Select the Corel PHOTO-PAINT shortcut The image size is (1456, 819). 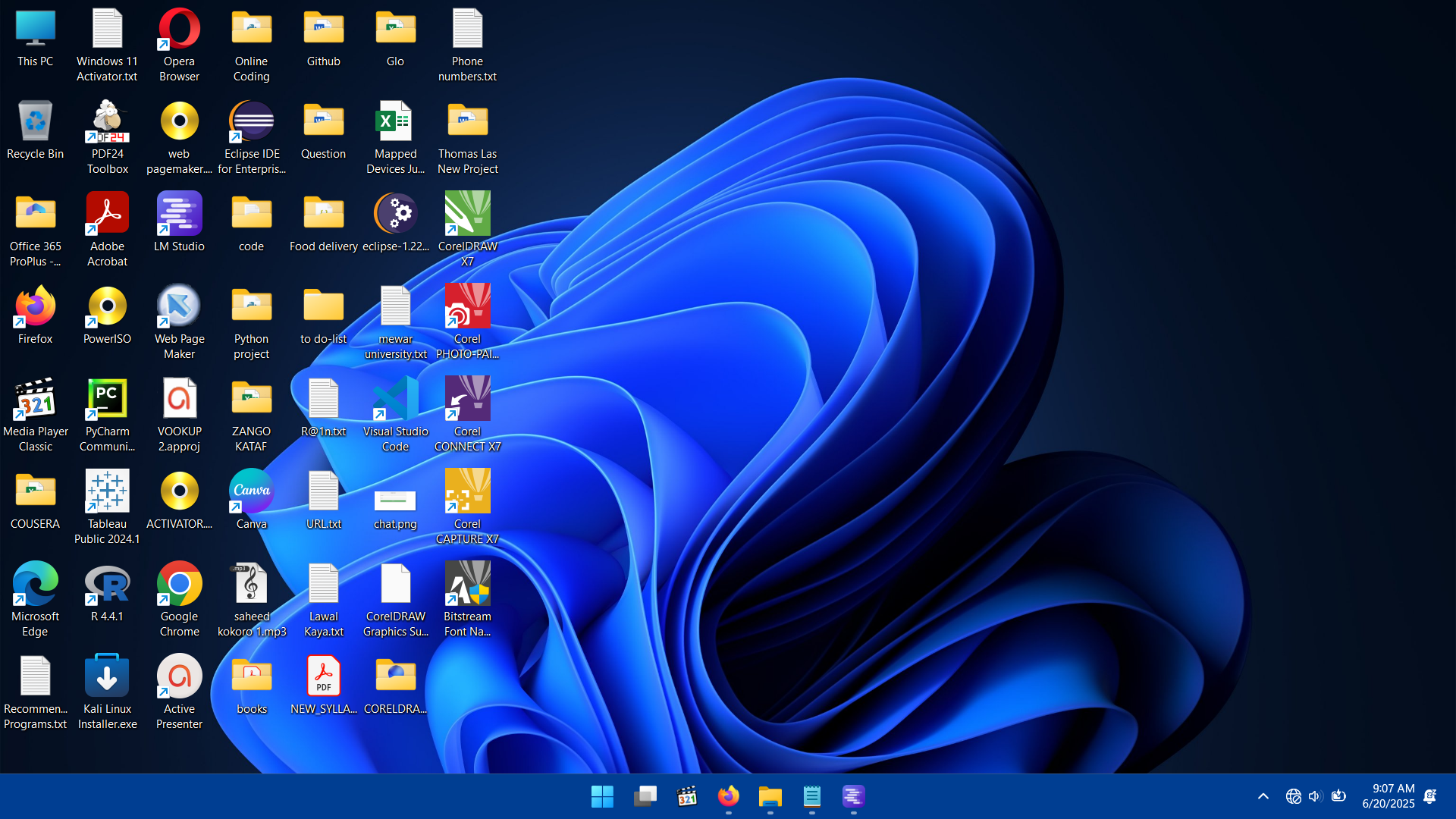(468, 323)
